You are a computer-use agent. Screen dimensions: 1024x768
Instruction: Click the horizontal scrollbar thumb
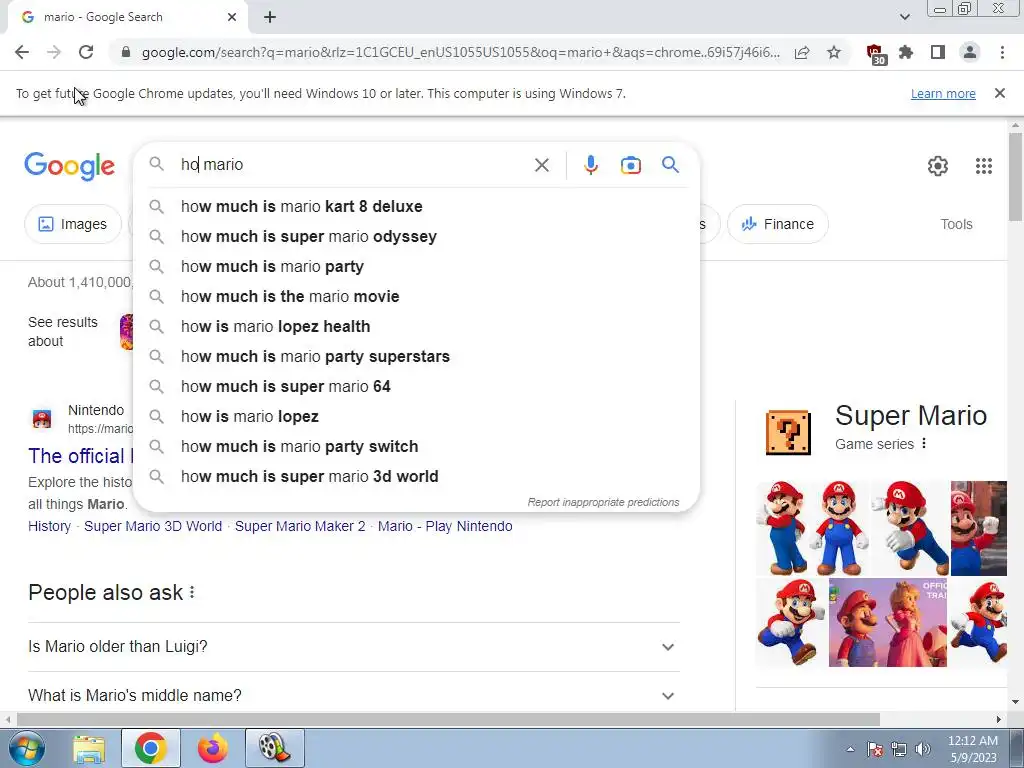pos(448,720)
